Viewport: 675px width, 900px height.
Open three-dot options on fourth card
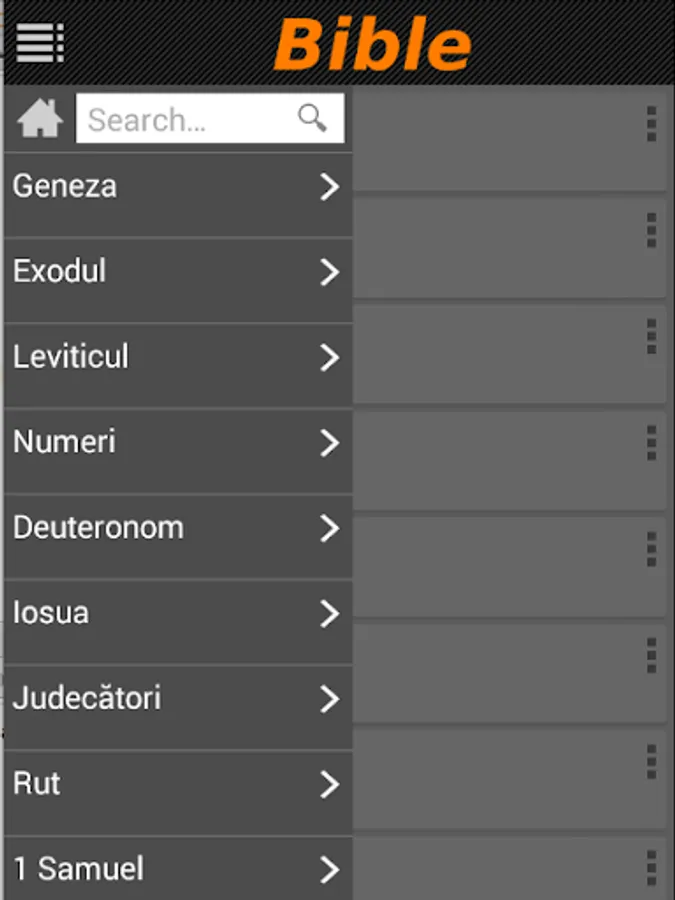point(651,443)
